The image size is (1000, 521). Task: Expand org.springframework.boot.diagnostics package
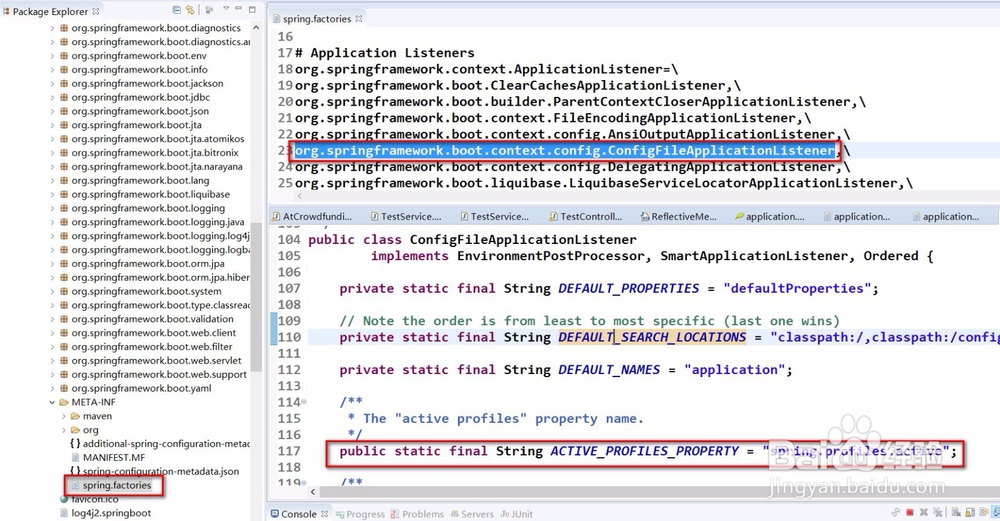pyautogui.click(x=52, y=28)
